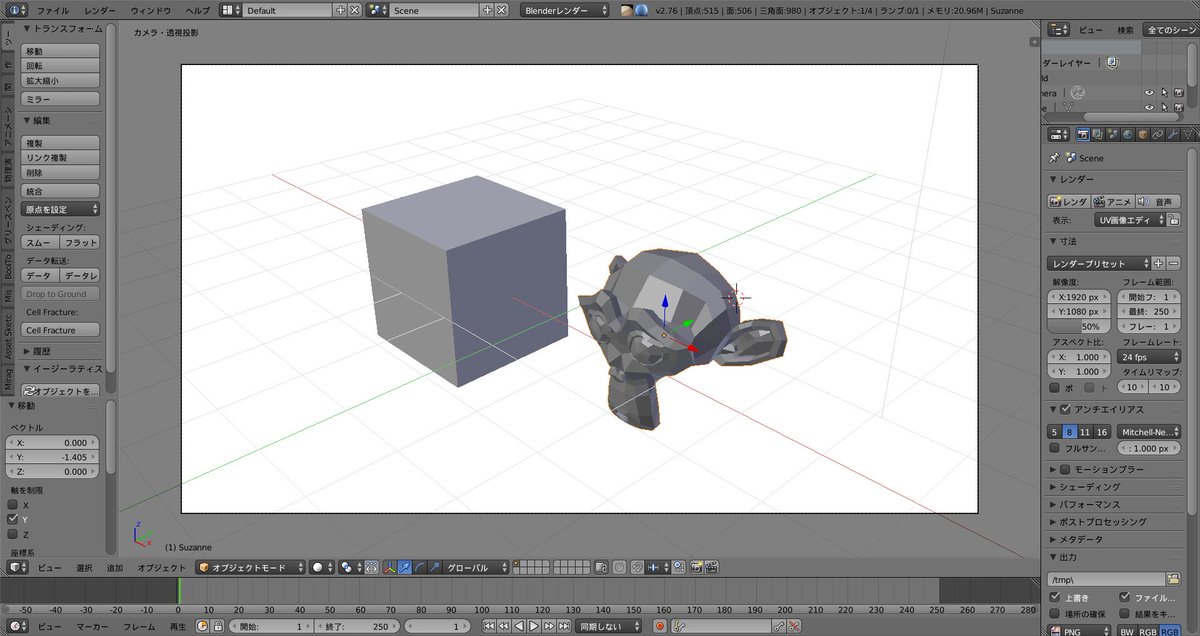
Task: Jump to the first frame in timeline
Action: [489, 626]
